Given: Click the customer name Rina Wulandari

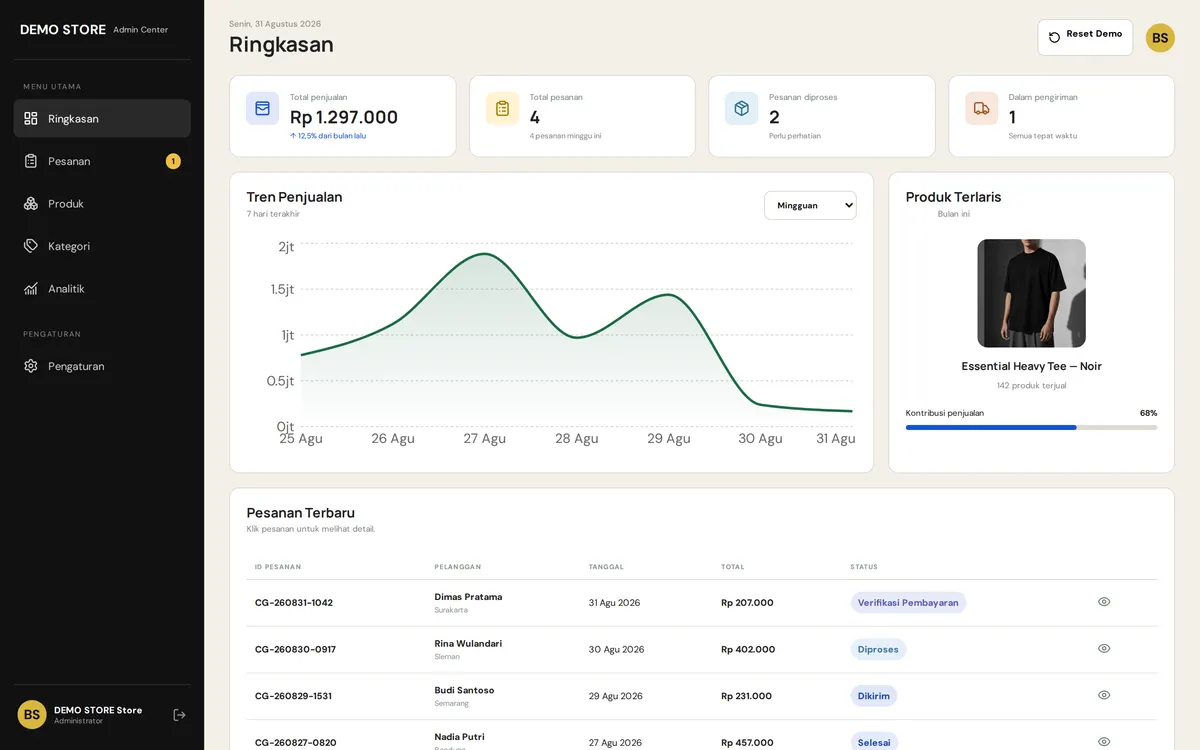Looking at the screenshot, I should (468, 644).
